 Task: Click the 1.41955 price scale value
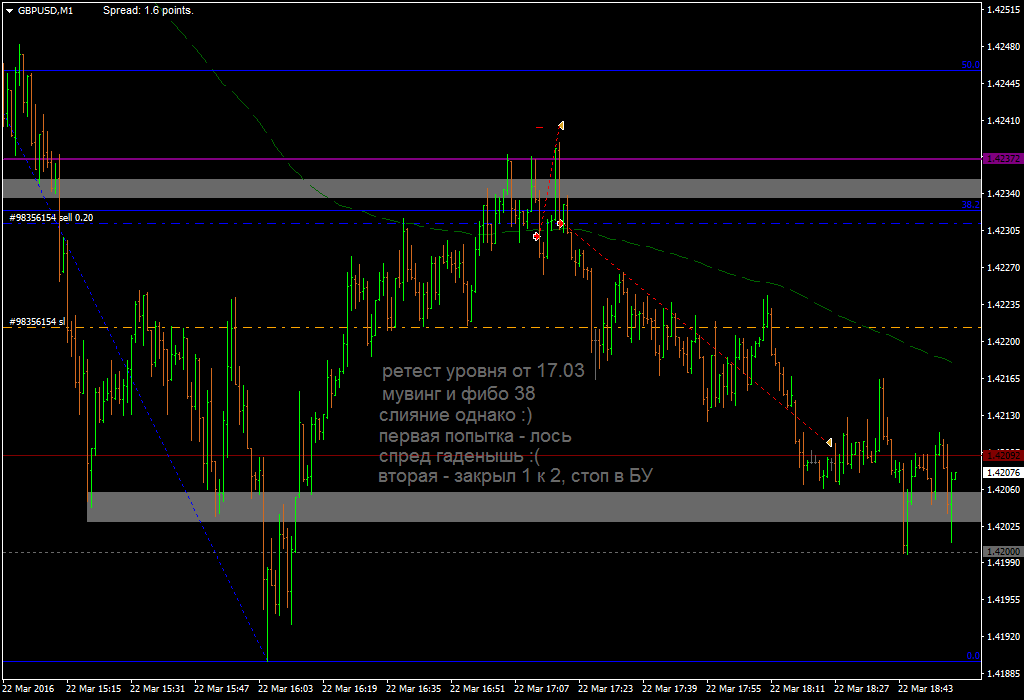pyautogui.click(x=1003, y=599)
